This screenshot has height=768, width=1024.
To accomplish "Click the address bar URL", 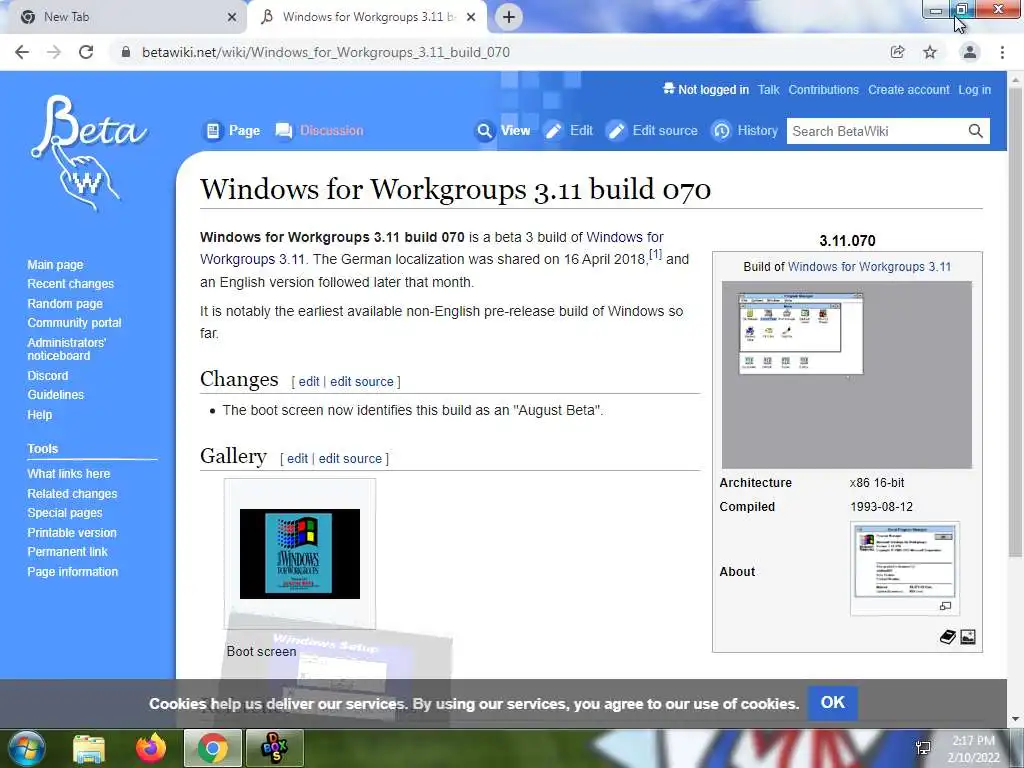I will click(x=326, y=52).
